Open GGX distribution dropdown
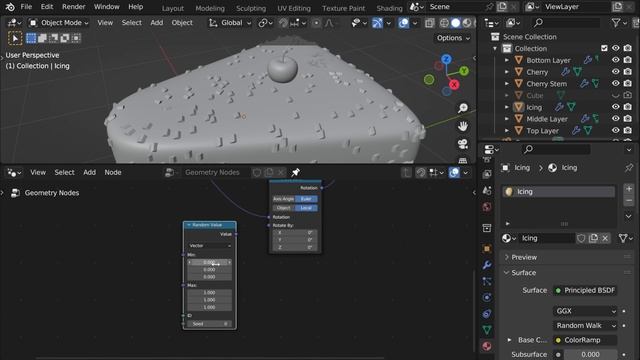640x360 pixels. point(585,311)
